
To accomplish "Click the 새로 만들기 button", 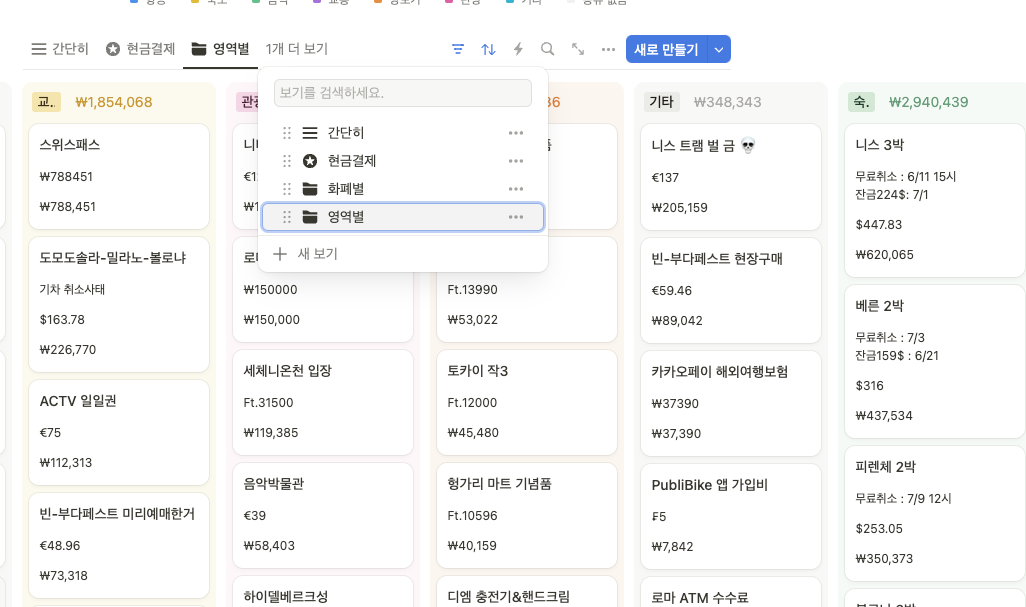I will point(666,50).
